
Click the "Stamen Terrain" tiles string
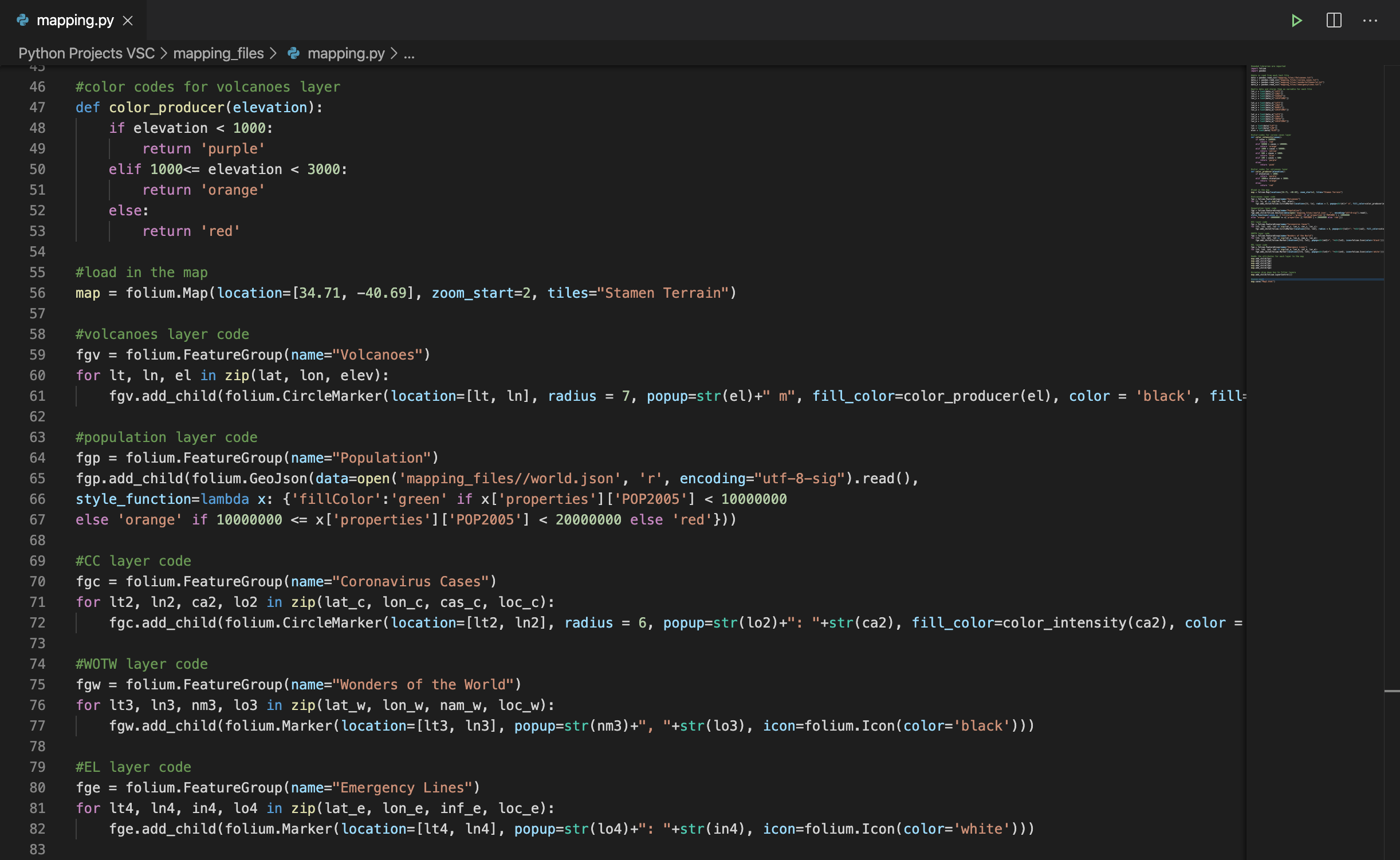click(x=662, y=293)
